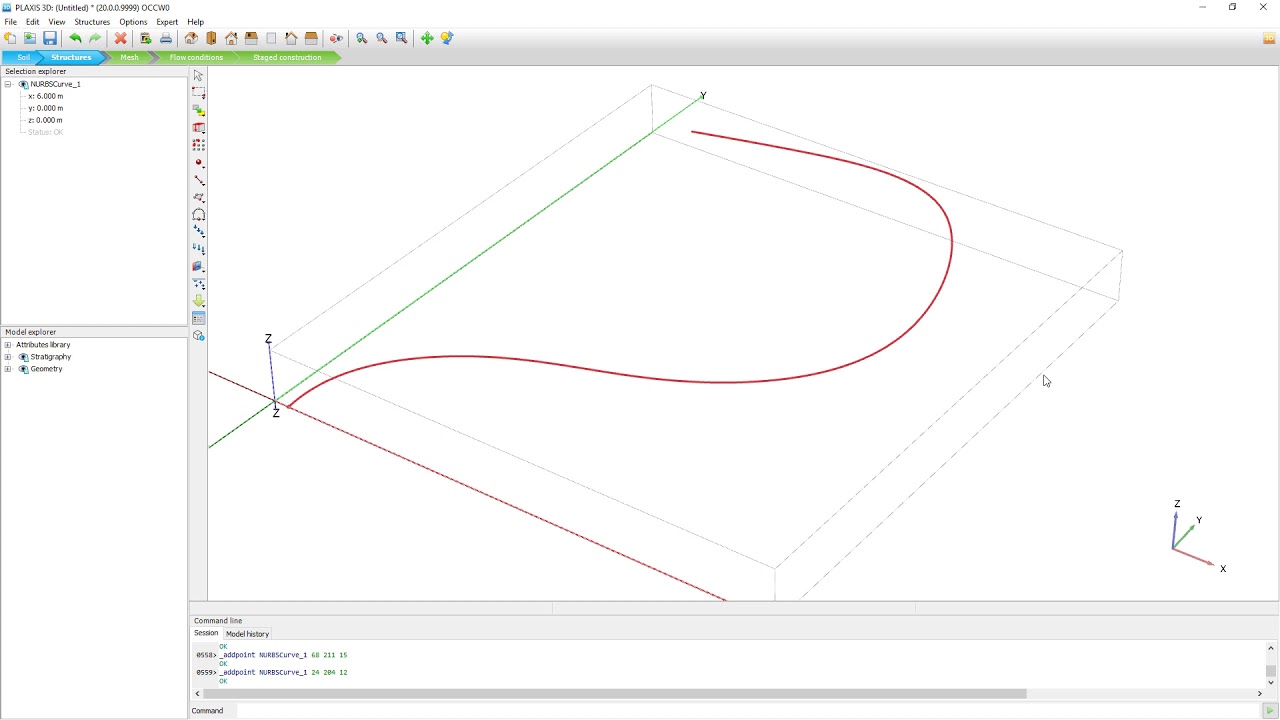1280x720 pixels.
Task: Click the printer icon
Action: (166, 38)
